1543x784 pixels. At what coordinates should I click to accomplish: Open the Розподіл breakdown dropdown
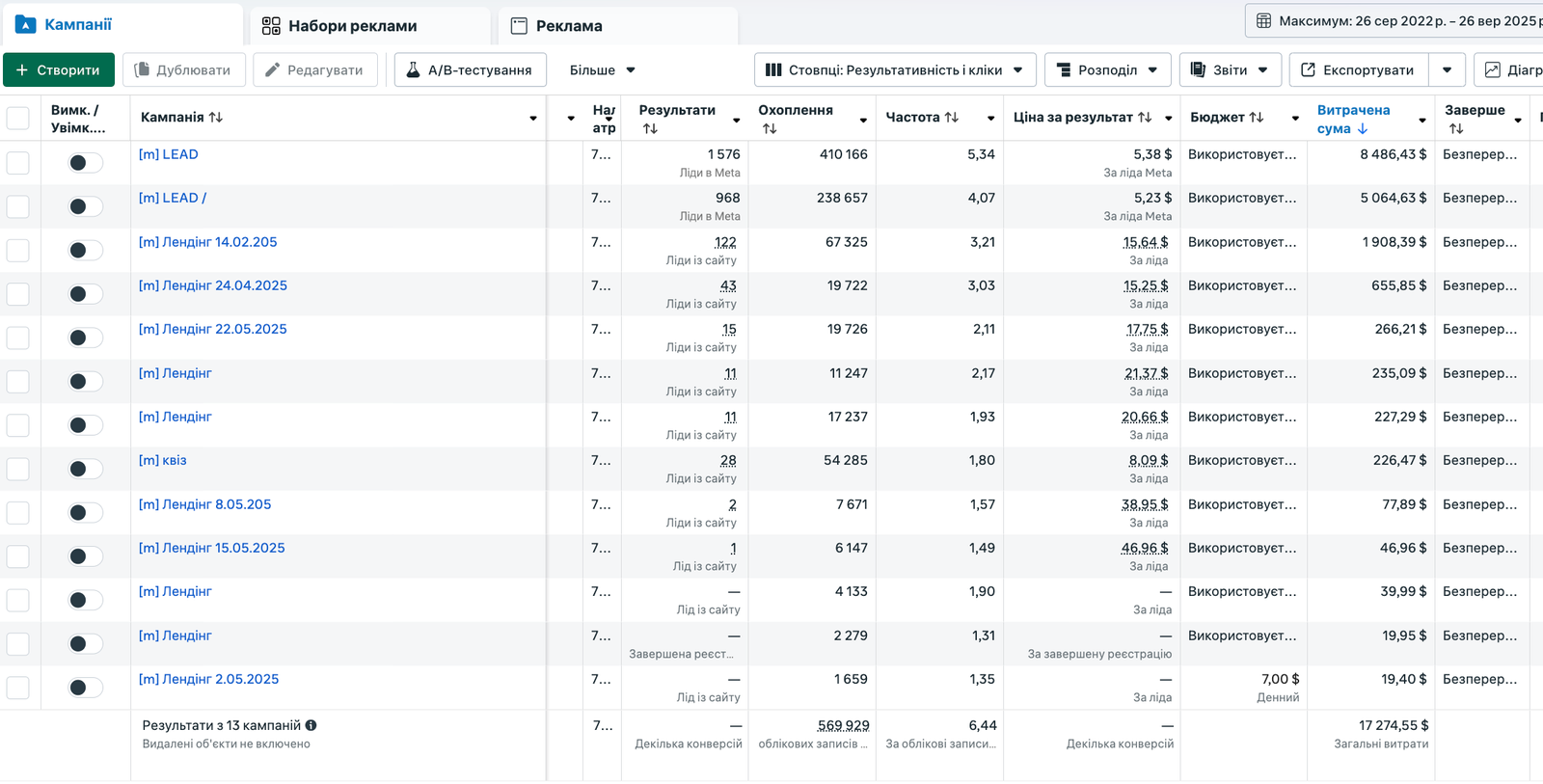(1107, 70)
